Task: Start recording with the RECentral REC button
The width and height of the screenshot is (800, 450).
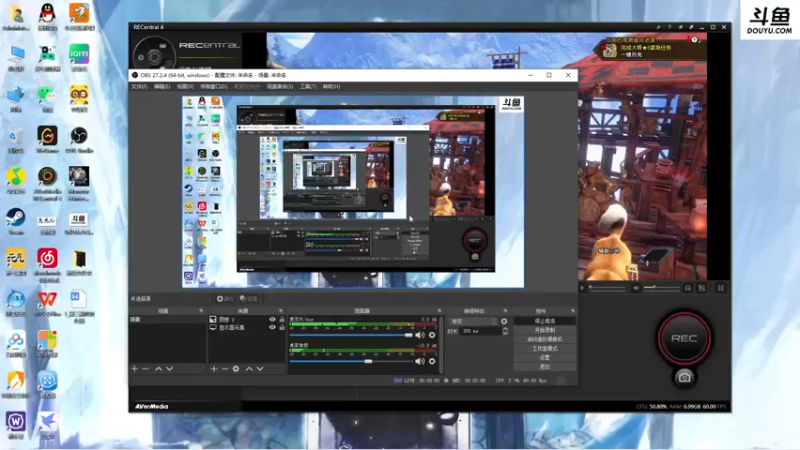Action: pyautogui.click(x=684, y=338)
